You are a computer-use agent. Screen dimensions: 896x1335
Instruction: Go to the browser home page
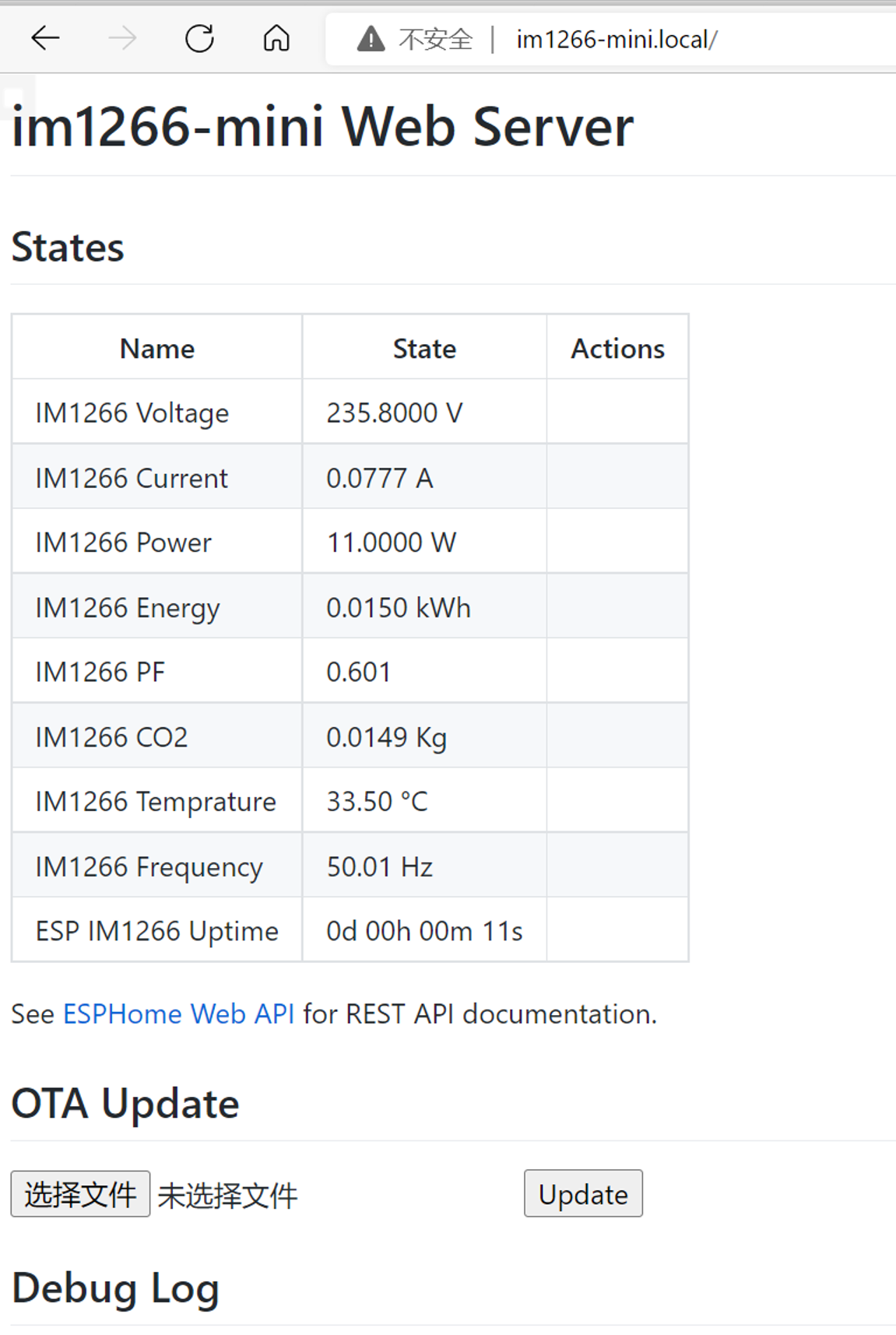[276, 38]
